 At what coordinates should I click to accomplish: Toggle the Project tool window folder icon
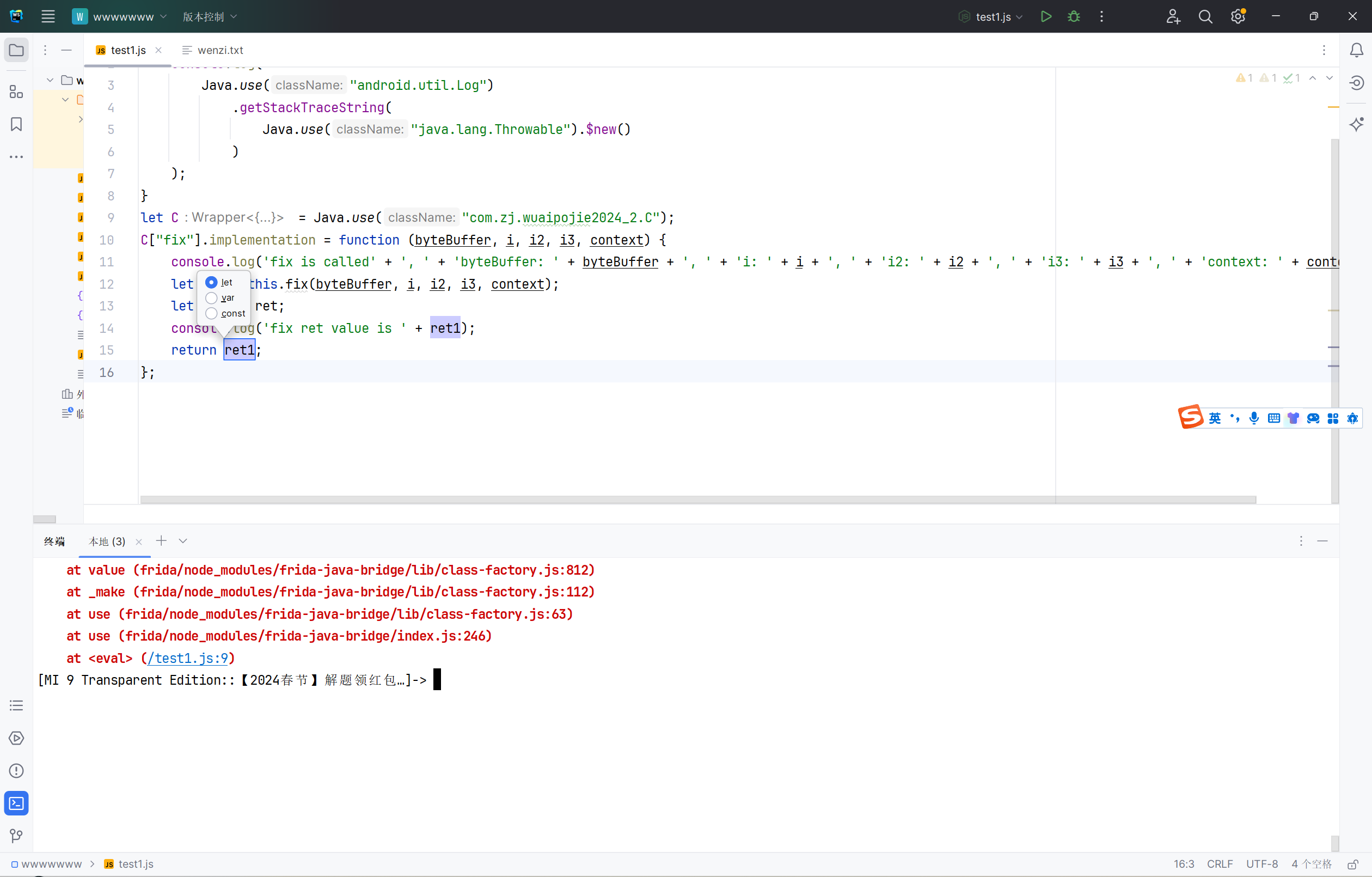(x=16, y=50)
